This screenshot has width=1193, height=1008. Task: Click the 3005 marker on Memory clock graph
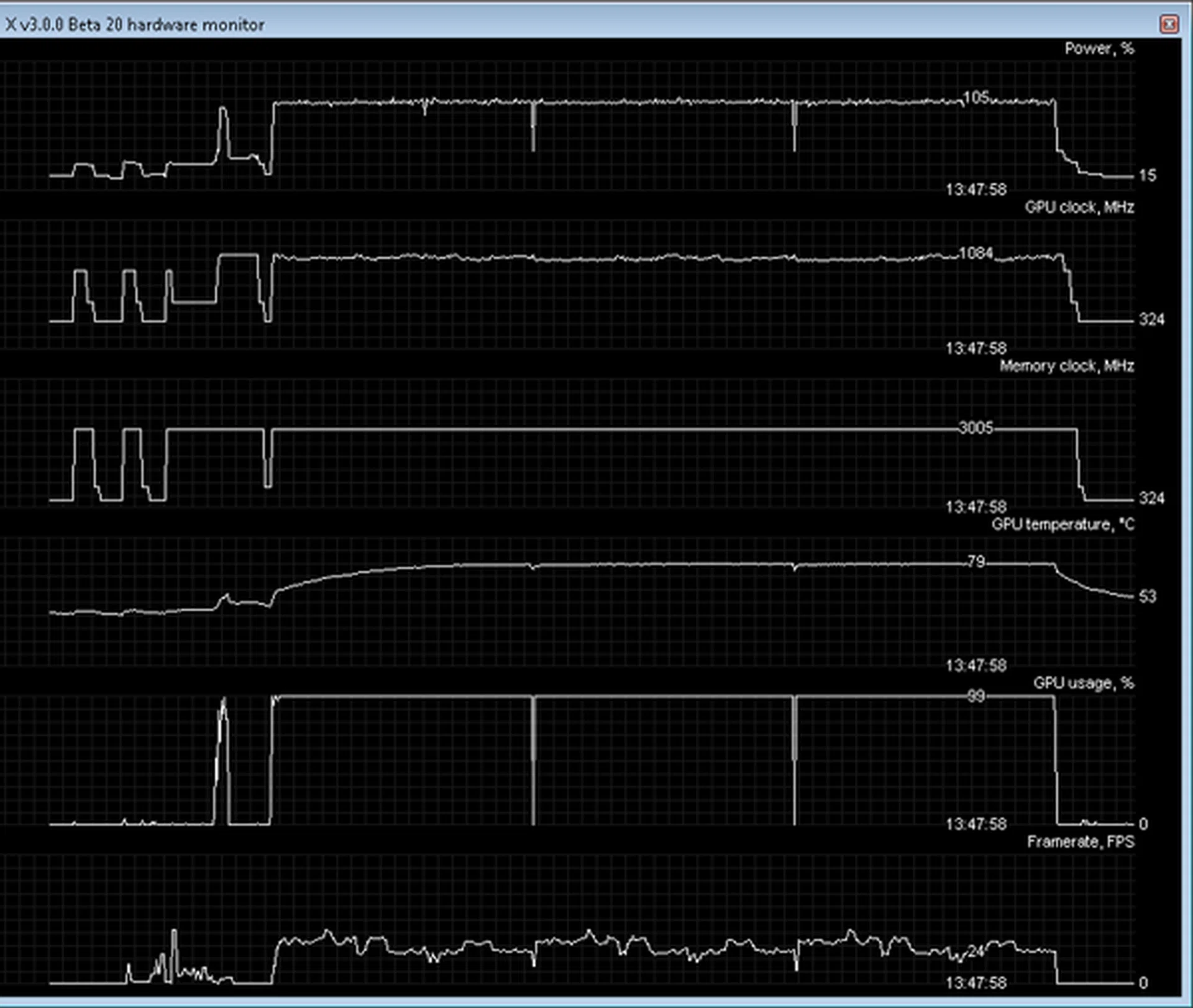pos(976,428)
